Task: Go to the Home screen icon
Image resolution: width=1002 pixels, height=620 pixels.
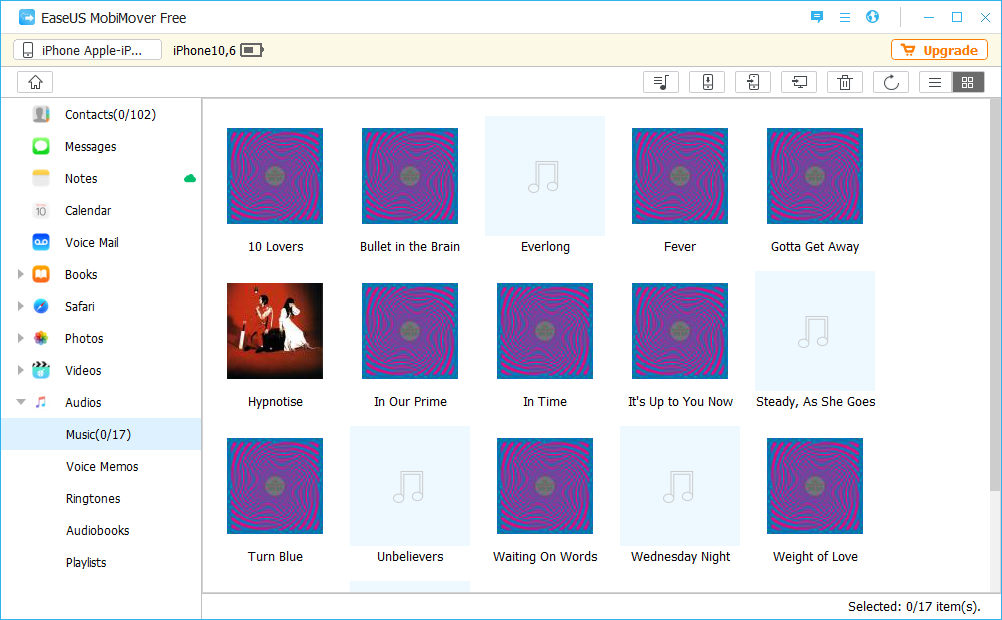Action: point(35,82)
